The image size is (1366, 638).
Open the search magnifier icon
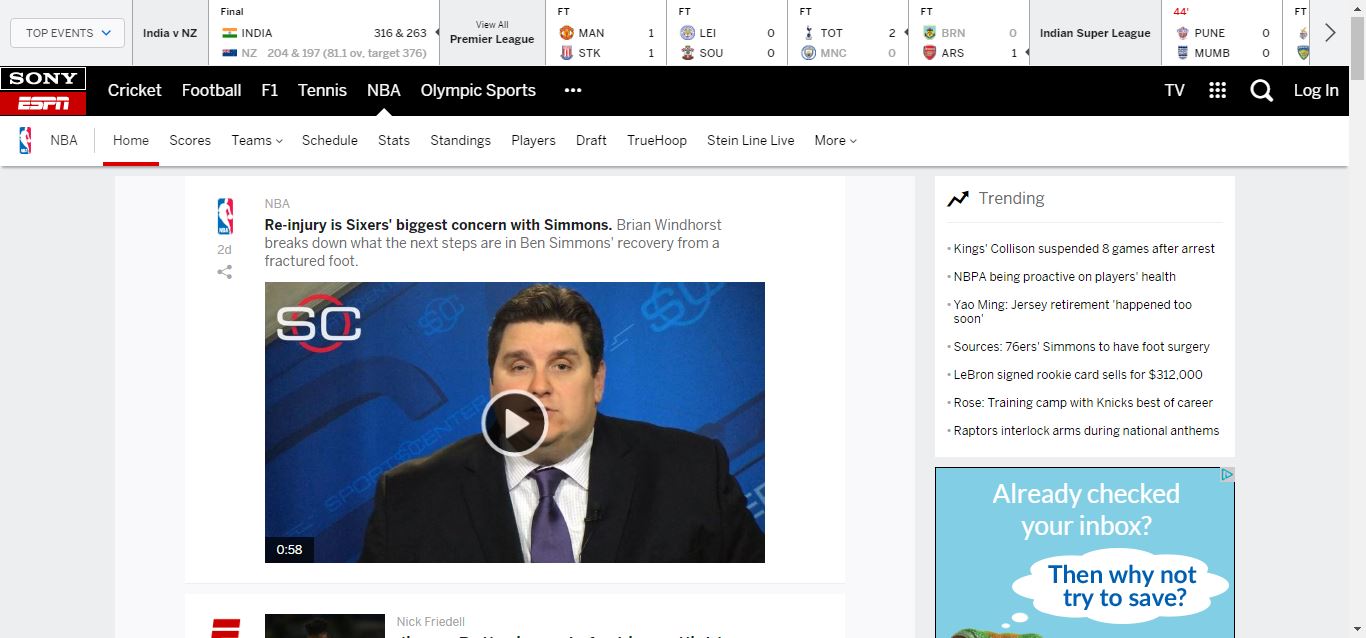(1262, 91)
